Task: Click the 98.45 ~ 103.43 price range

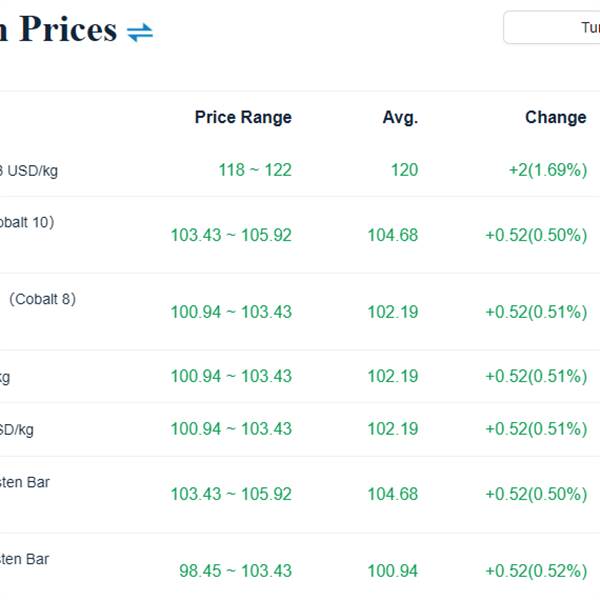Action: pos(235,571)
